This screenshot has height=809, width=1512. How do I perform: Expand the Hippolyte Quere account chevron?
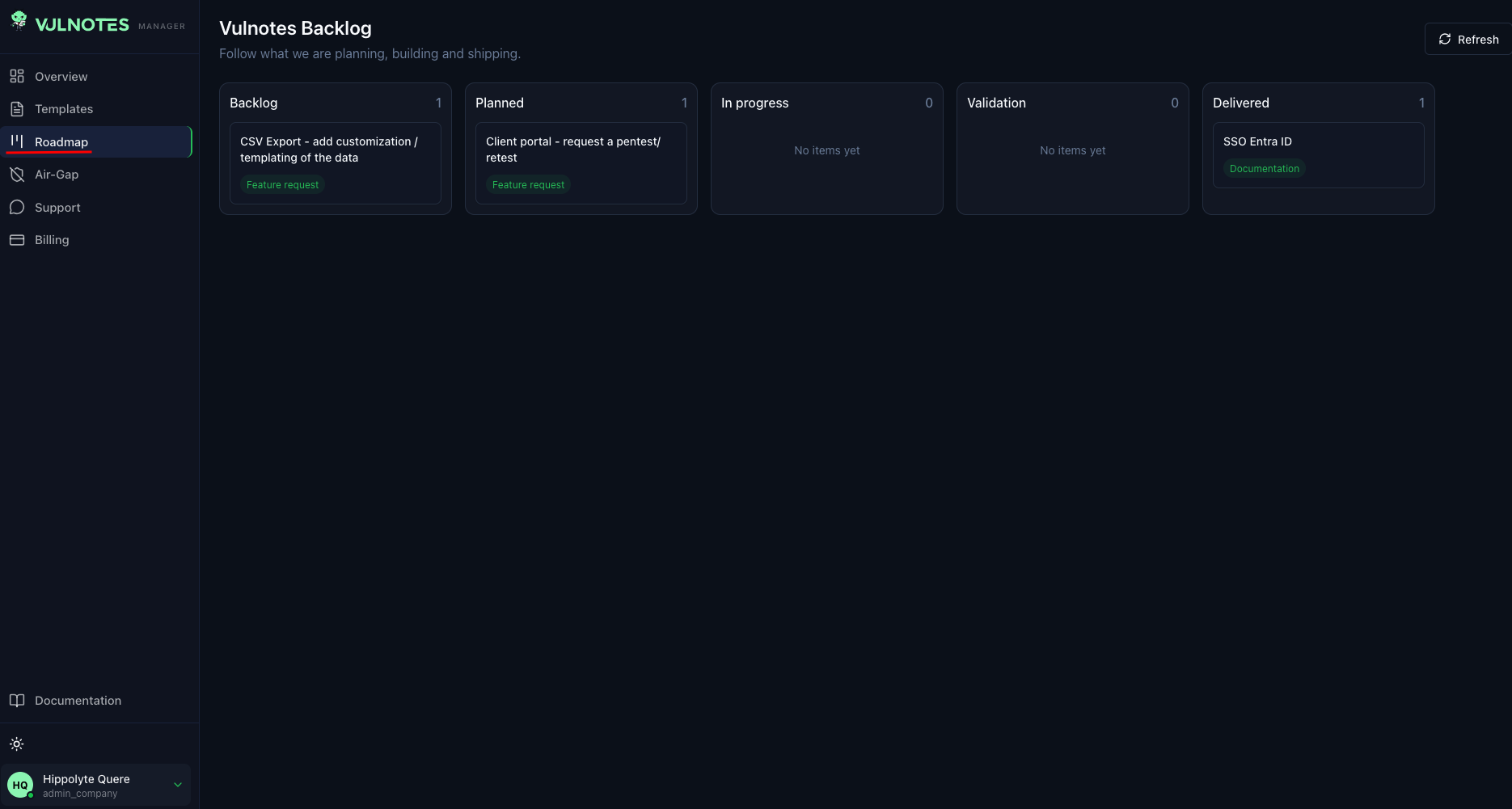coord(178,785)
